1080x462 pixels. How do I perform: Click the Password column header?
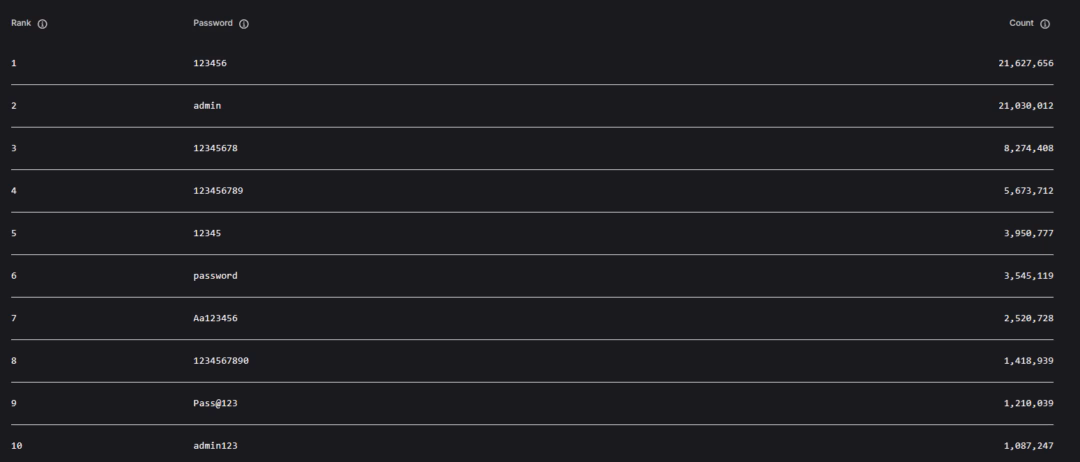pos(214,23)
